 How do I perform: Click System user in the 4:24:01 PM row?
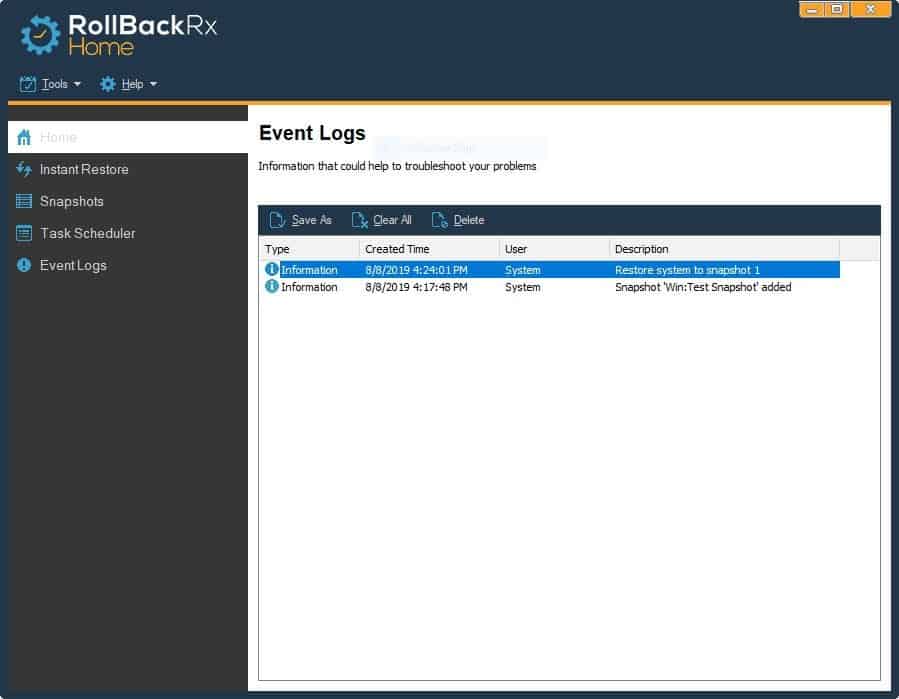[522, 270]
